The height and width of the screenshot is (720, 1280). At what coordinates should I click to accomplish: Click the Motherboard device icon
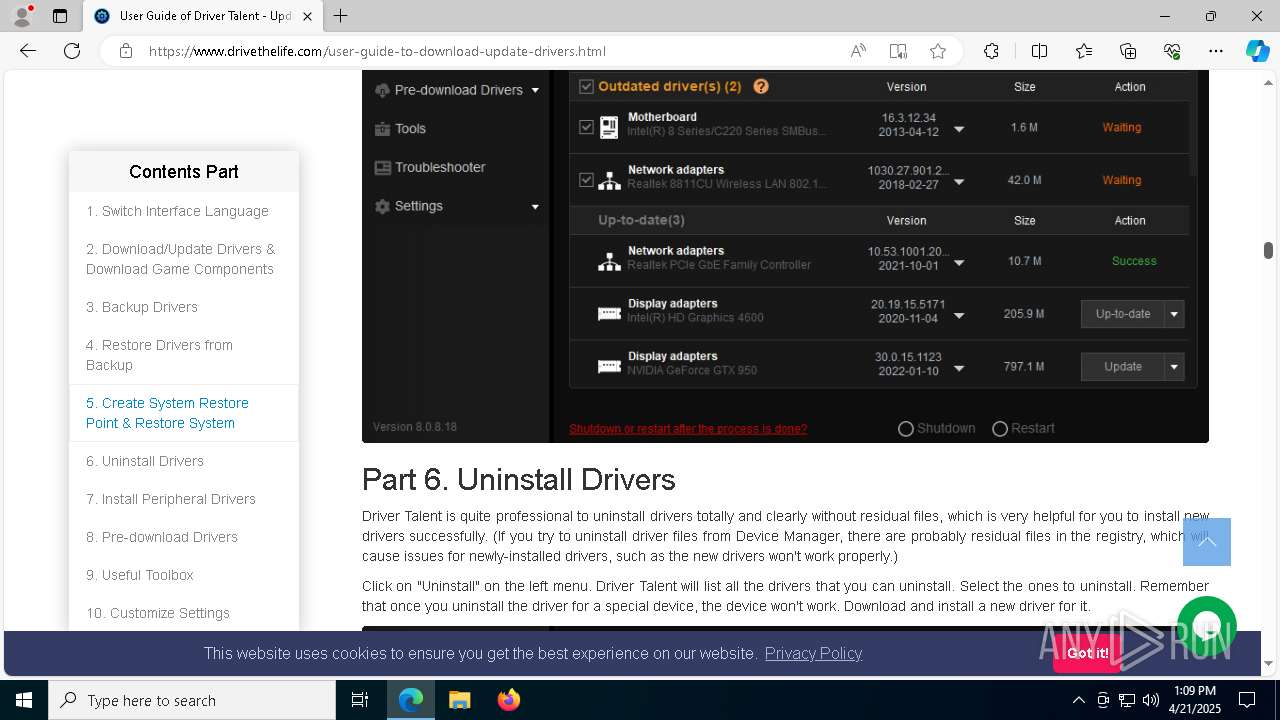point(609,127)
